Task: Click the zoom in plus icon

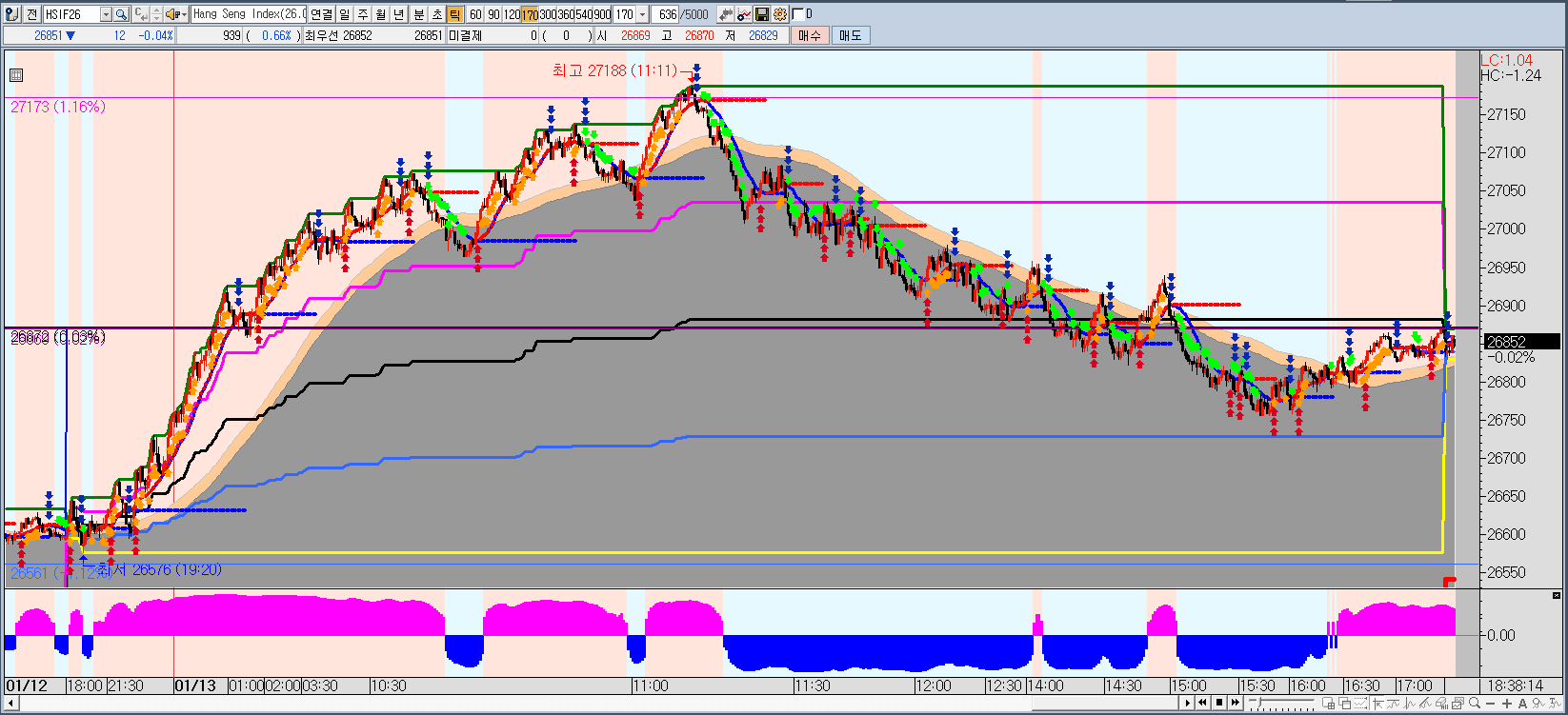Action: [1506, 704]
